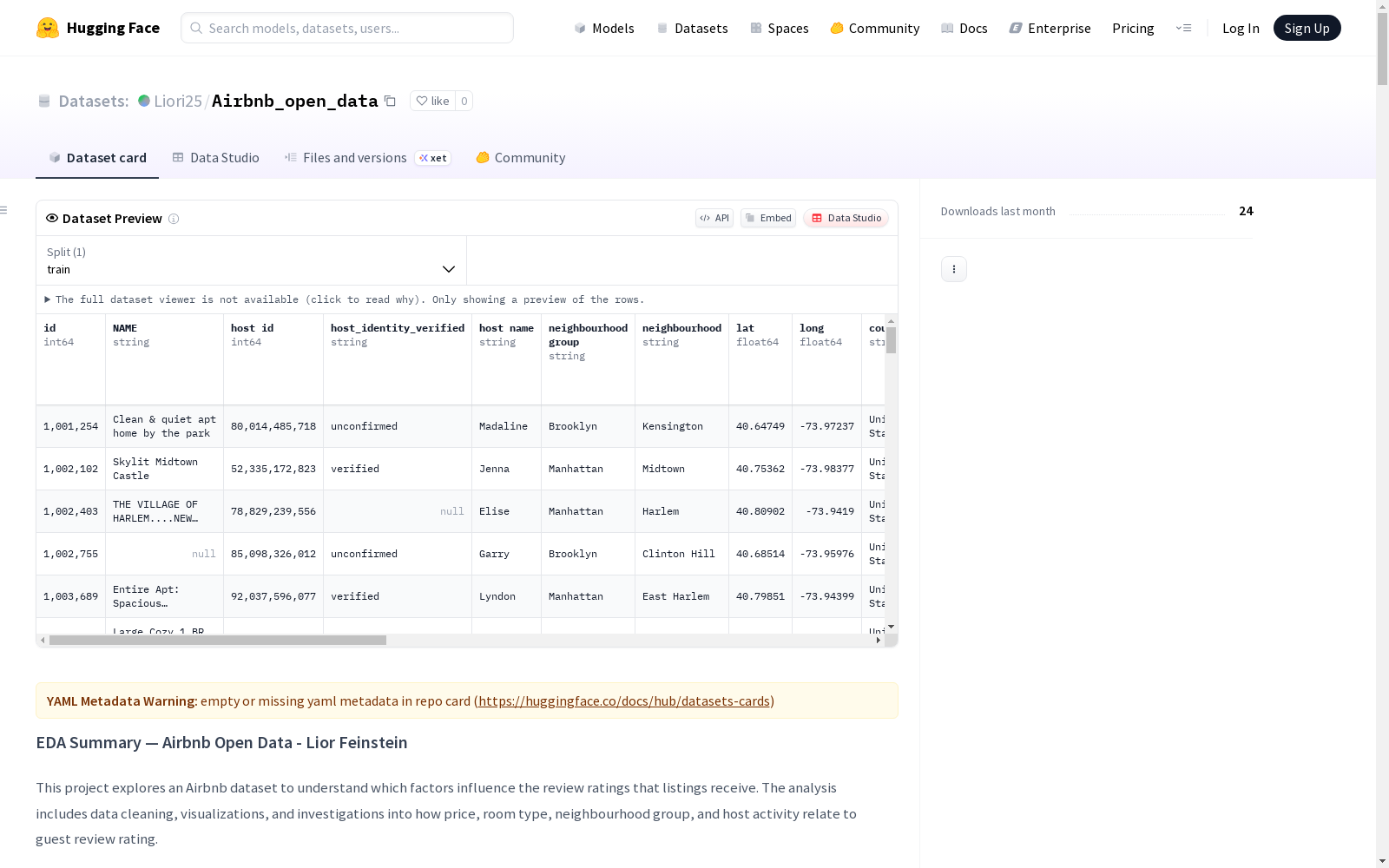1389x868 pixels.
Task: Click the page vertical scrollbar thumb
Action: click(1382, 50)
